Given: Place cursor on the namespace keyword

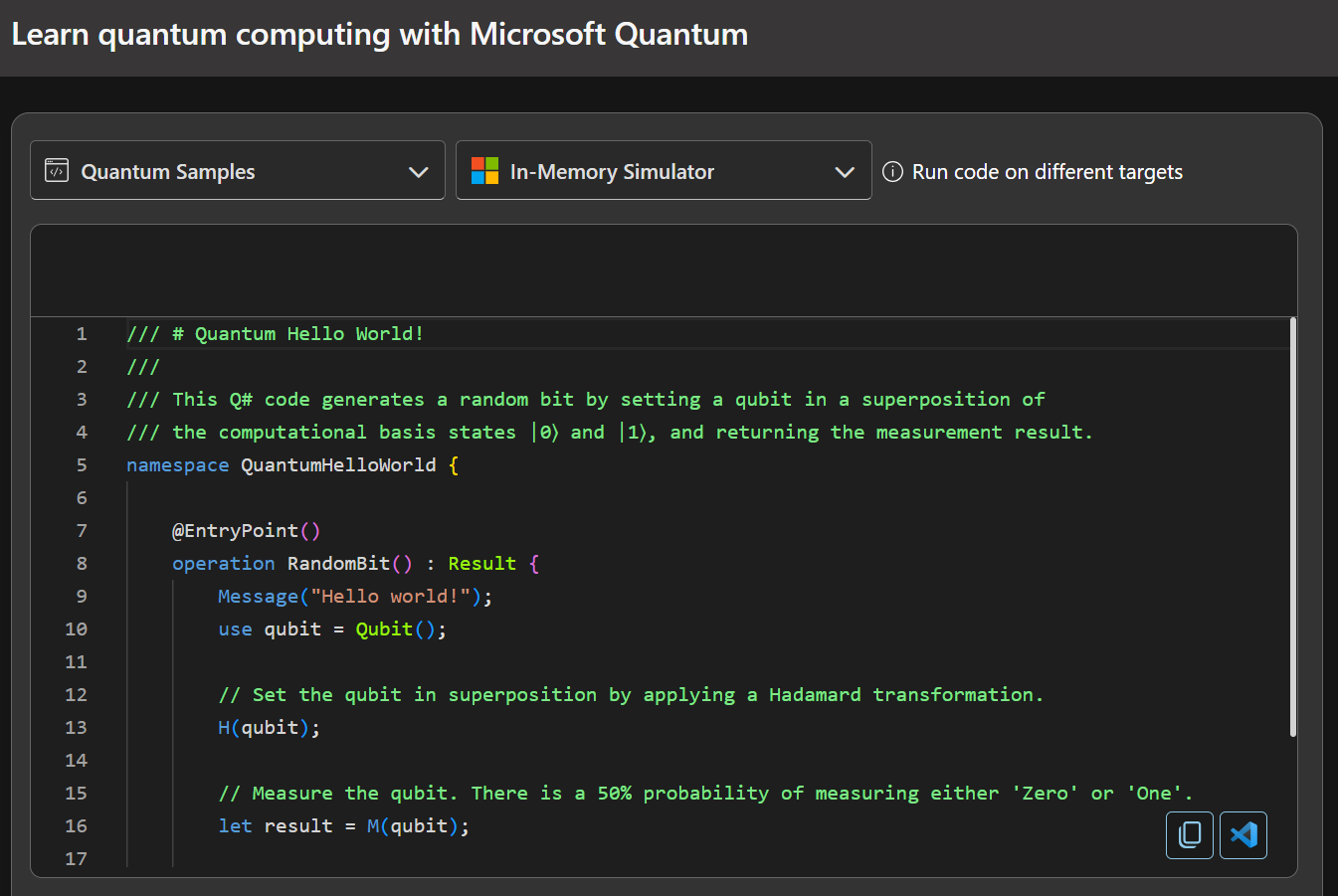Looking at the screenshot, I should [x=177, y=465].
